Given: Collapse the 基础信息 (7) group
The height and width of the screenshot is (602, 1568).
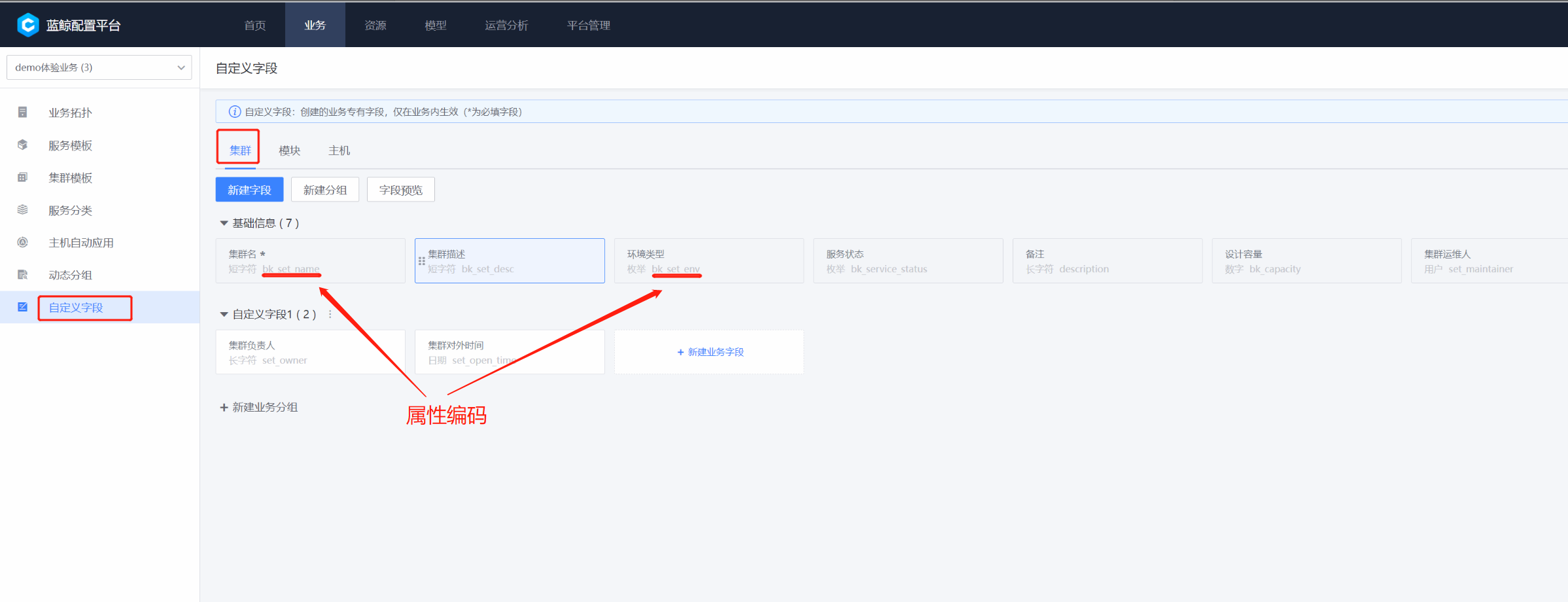Looking at the screenshot, I should pyautogui.click(x=224, y=223).
